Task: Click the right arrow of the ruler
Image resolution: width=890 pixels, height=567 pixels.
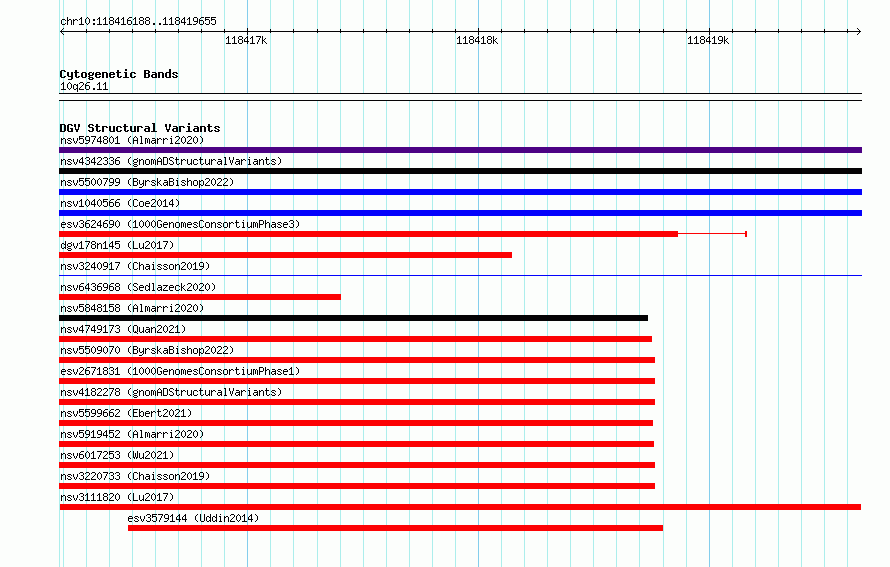Action: click(859, 32)
